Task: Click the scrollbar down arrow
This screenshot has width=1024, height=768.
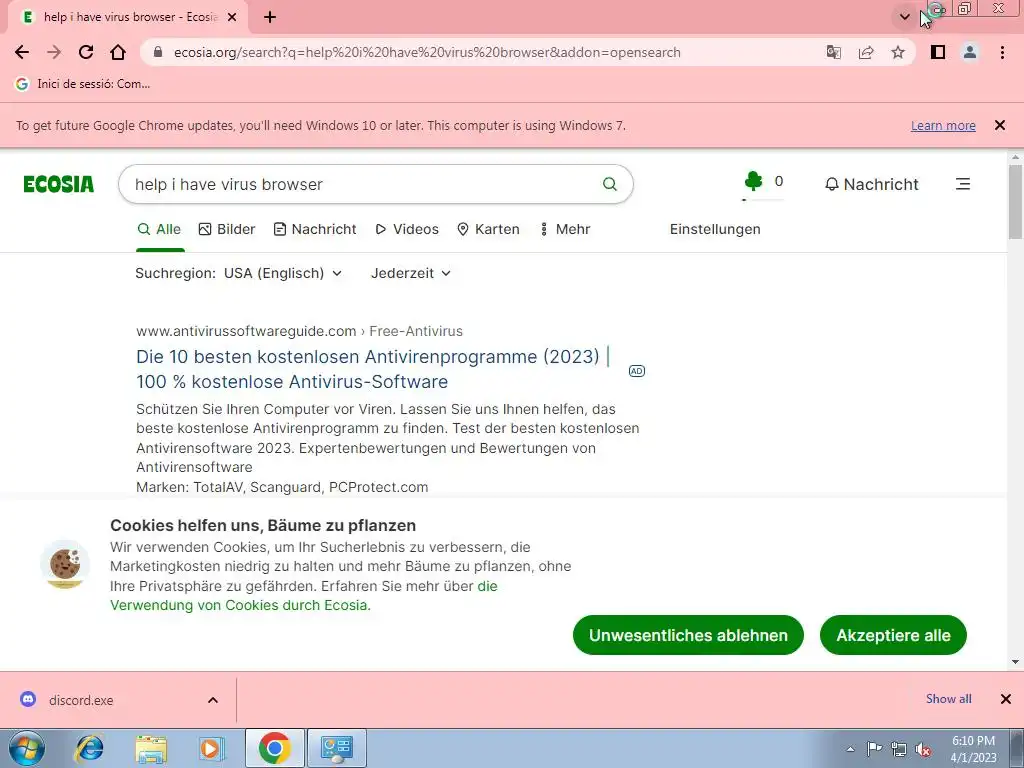Action: click(1015, 662)
